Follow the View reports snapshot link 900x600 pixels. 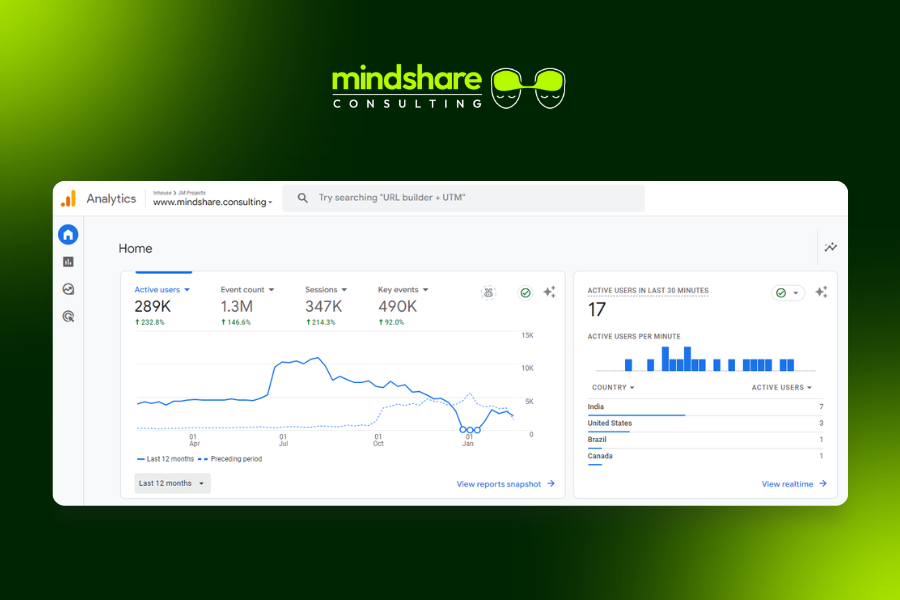coord(506,484)
